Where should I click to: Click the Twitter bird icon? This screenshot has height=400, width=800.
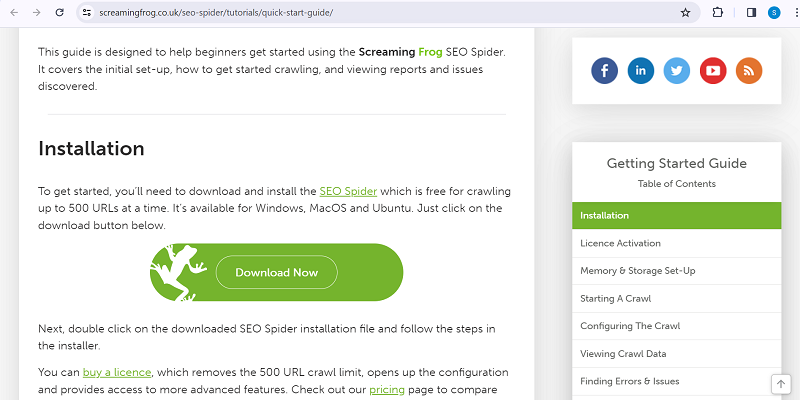[677, 71]
